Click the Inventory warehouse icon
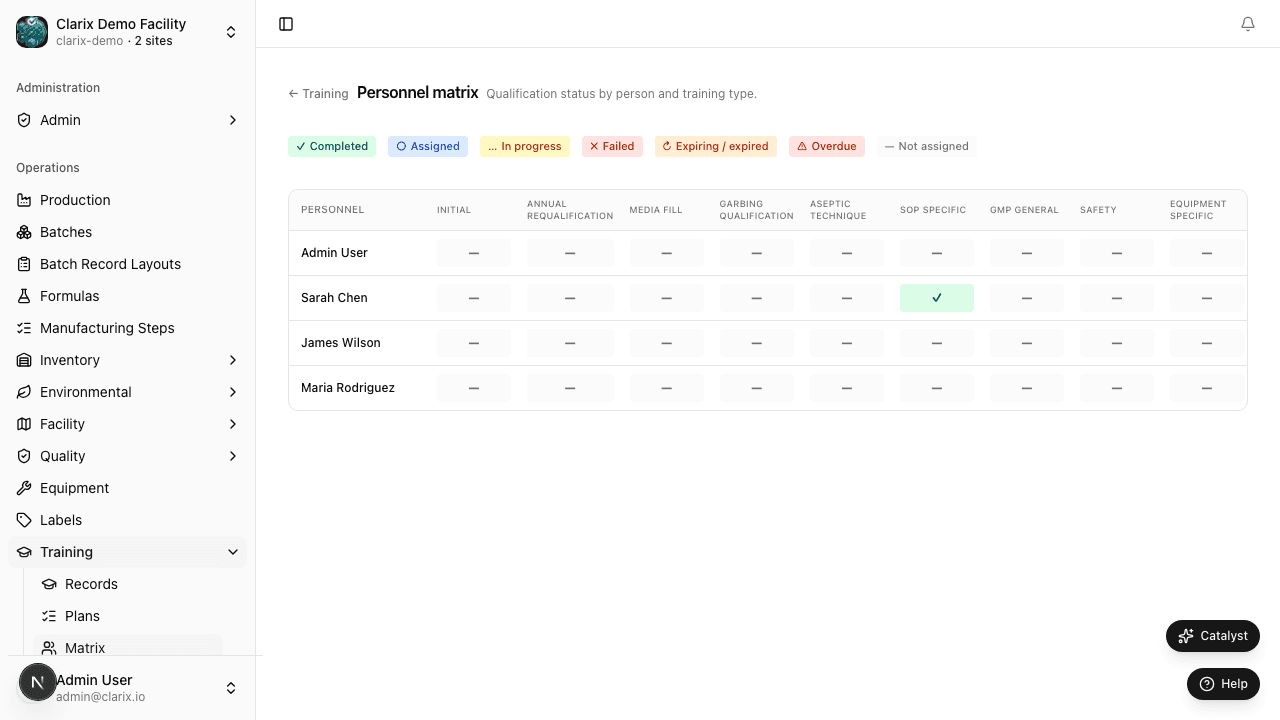Viewport: 1280px width, 720px height. (x=24, y=360)
